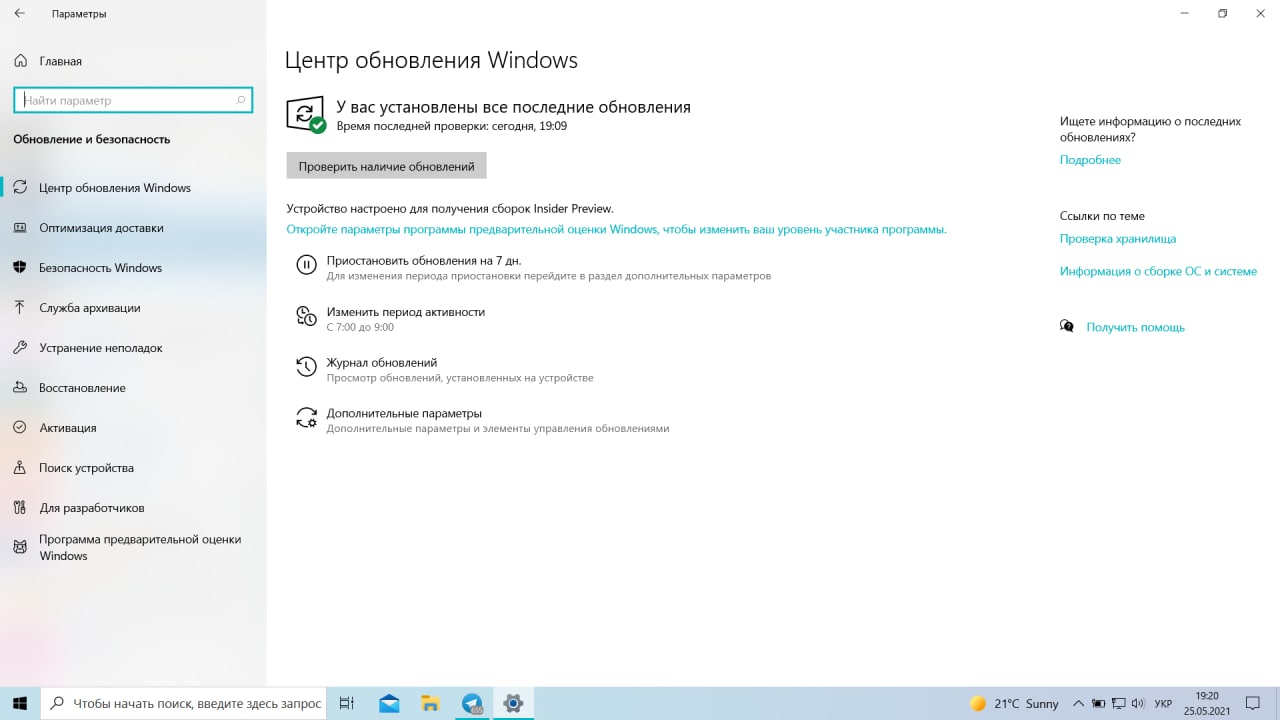Click the Подробнее link
Screen dimensions: 1280x720
pos(1090,160)
